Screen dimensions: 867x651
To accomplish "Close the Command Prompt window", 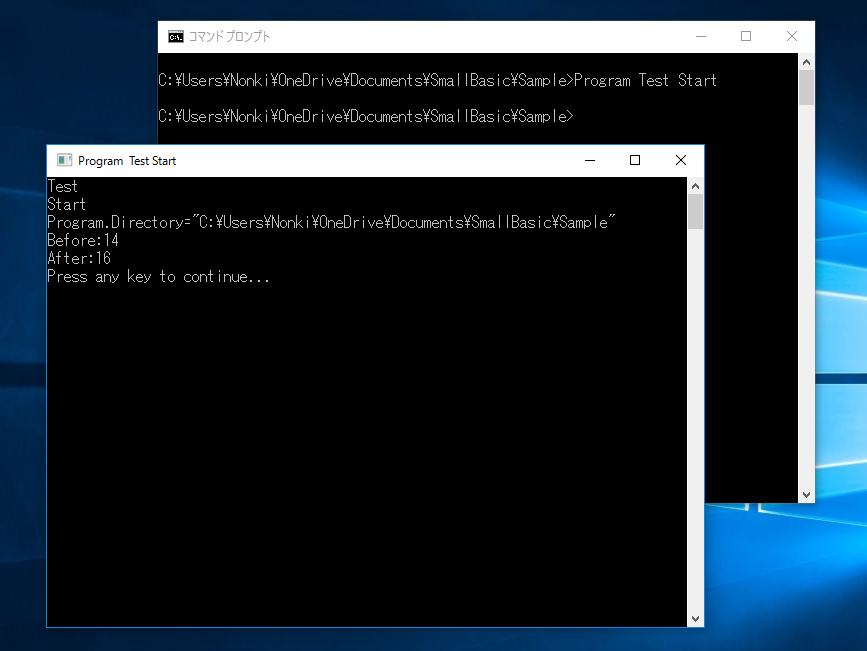I will coord(792,37).
